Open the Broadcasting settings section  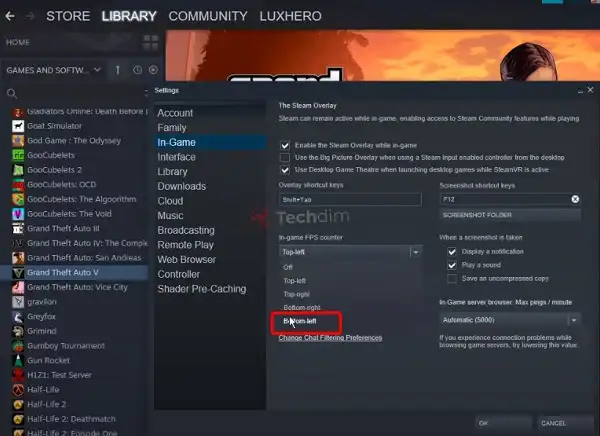coord(186,230)
